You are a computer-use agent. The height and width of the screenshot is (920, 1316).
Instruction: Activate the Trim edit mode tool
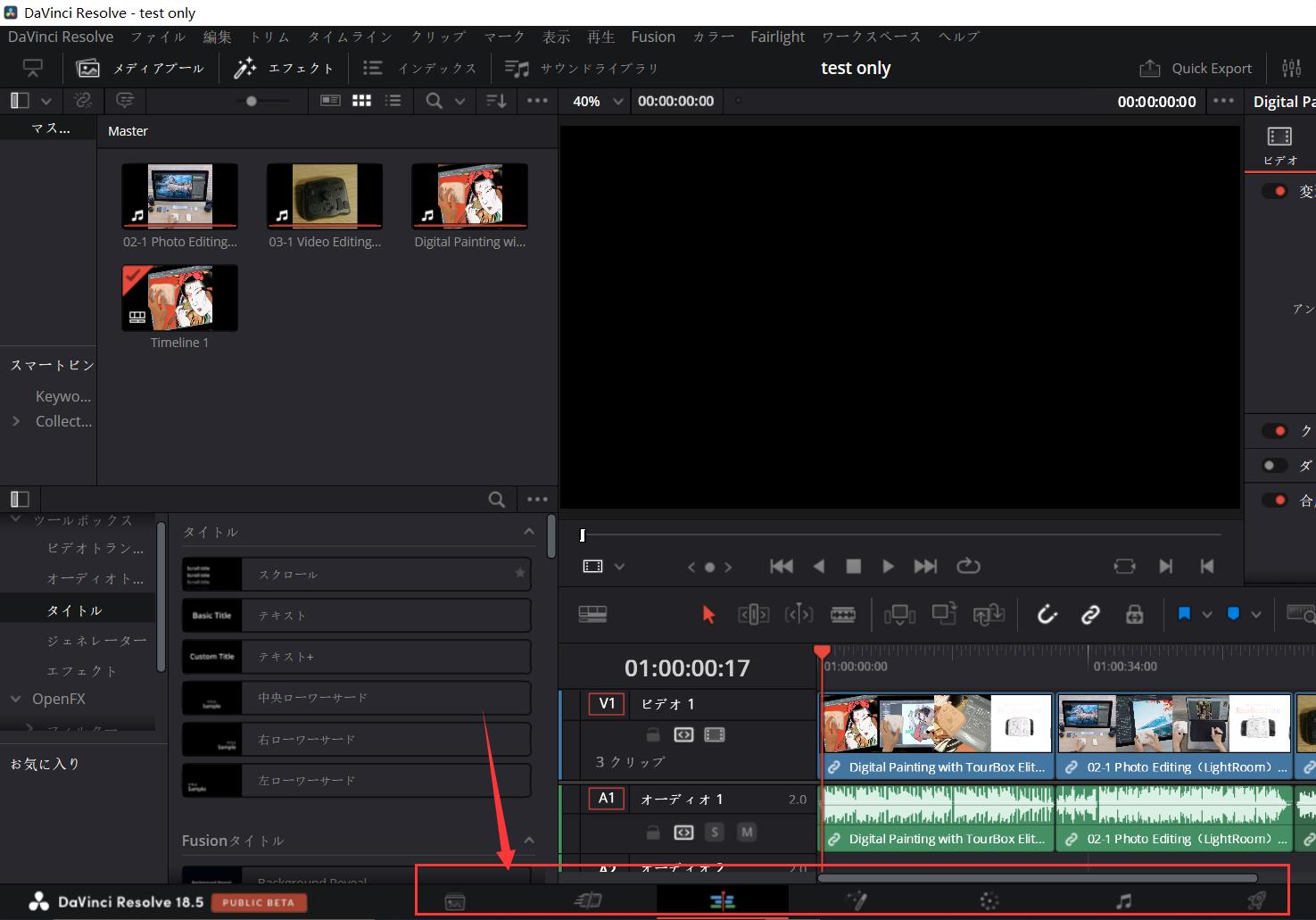754,614
